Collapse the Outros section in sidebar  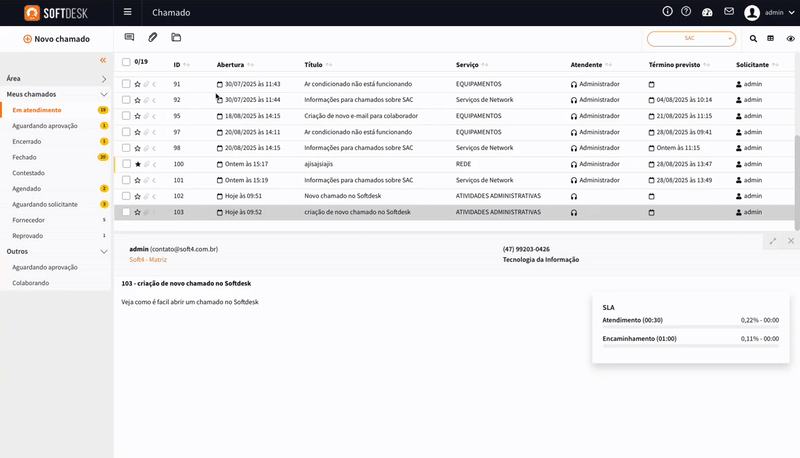(103, 252)
